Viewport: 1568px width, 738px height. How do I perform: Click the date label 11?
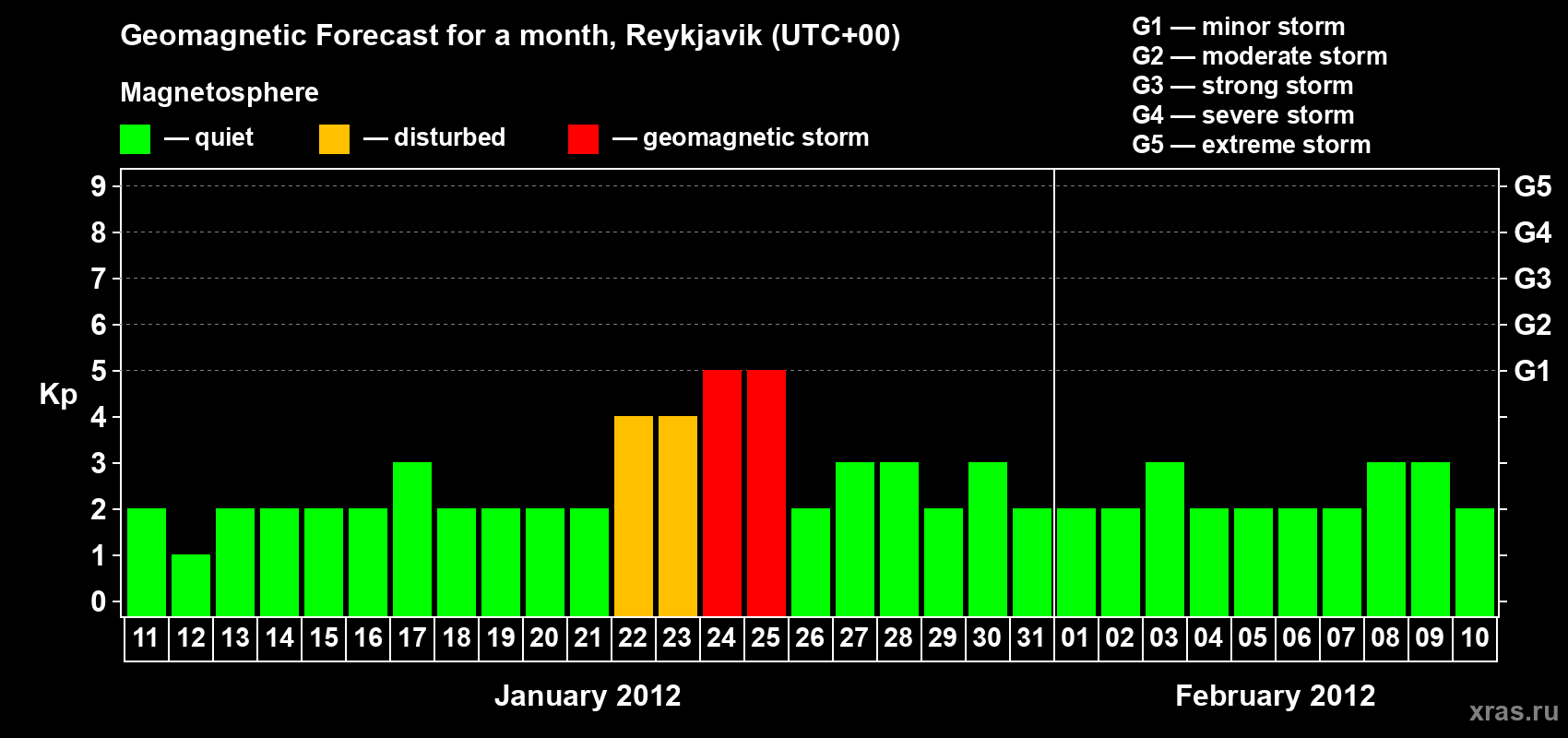[x=147, y=637]
